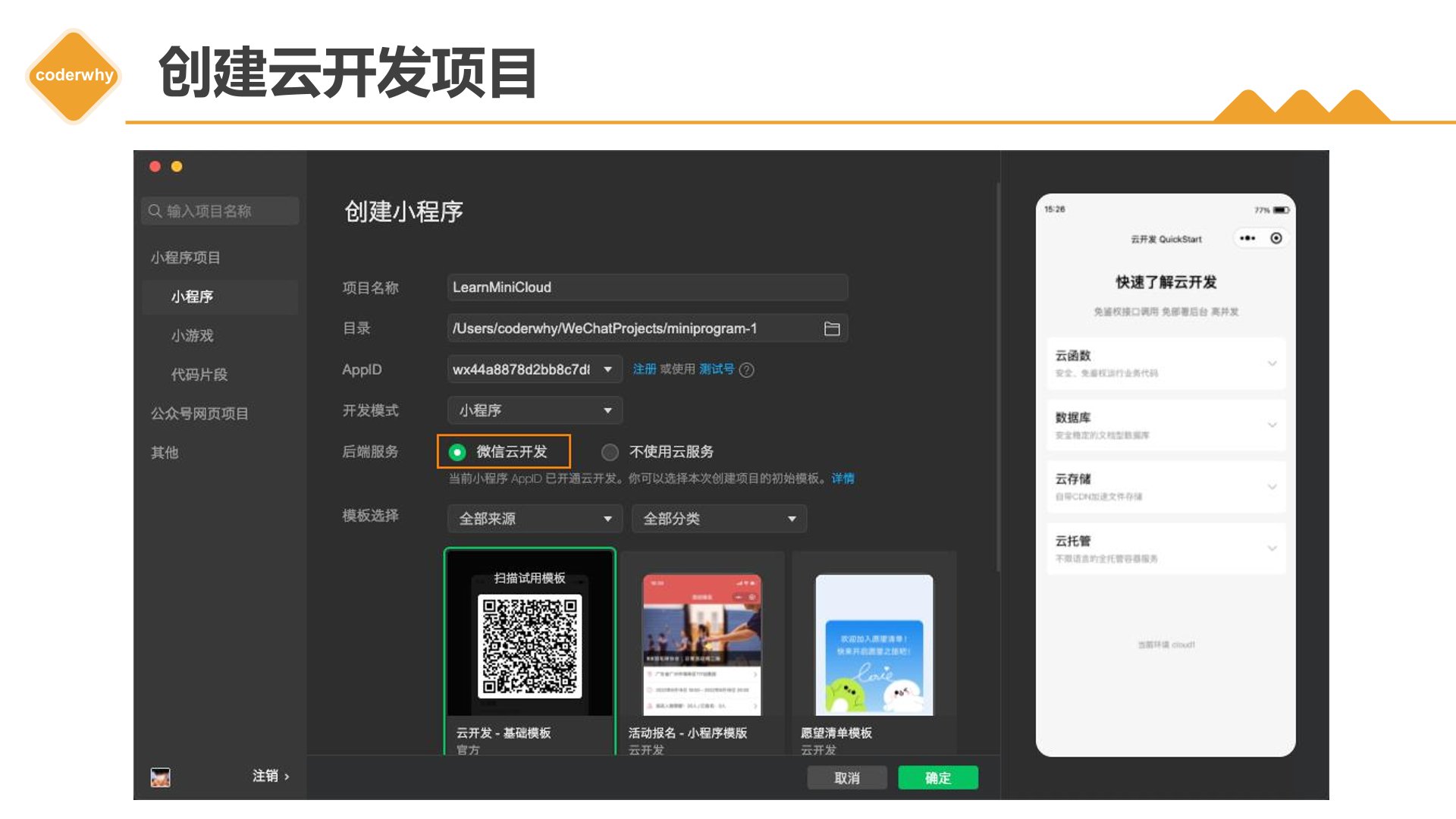Screen dimensions: 1456x819
Task: Click the 输入项目名称 search field
Action: click(x=220, y=211)
